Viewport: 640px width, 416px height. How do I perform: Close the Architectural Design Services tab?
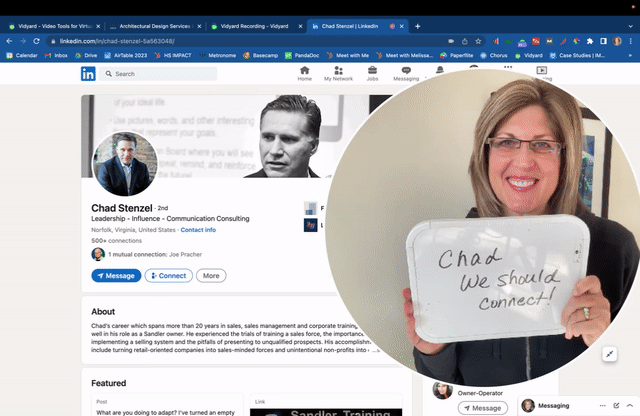click(199, 26)
